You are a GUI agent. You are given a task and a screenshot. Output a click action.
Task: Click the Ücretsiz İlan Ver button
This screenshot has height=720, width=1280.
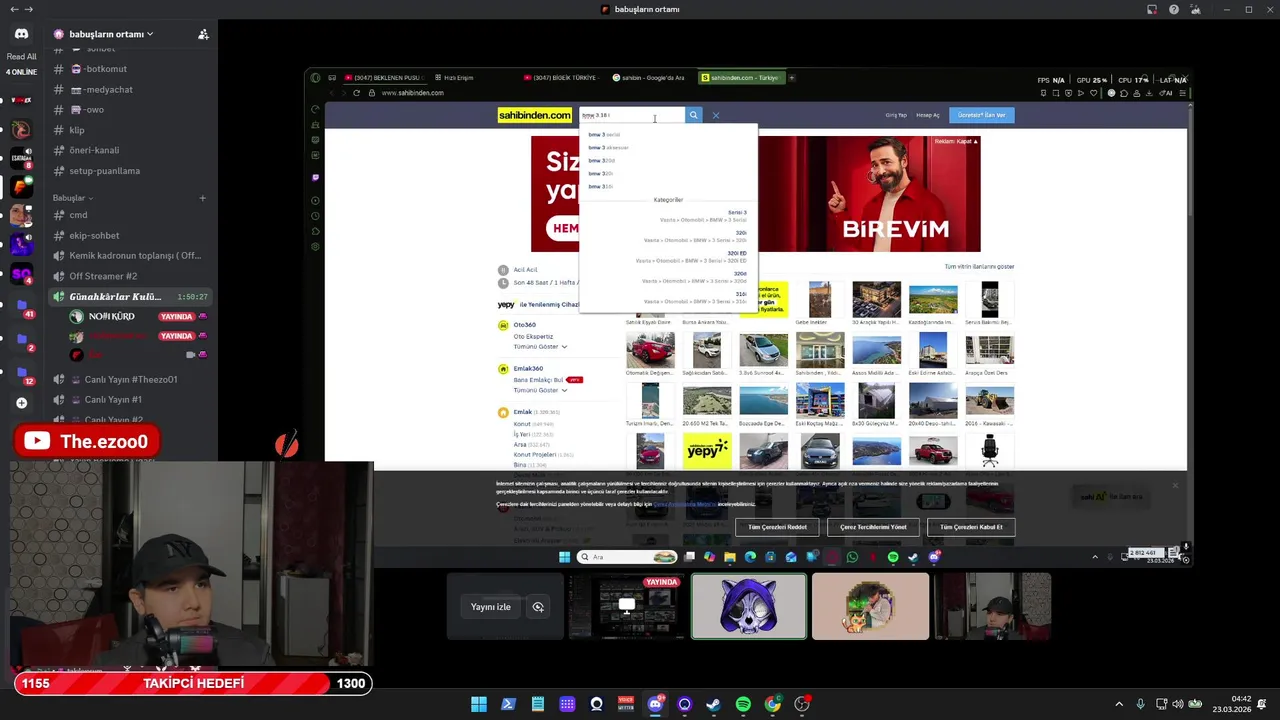point(982,115)
